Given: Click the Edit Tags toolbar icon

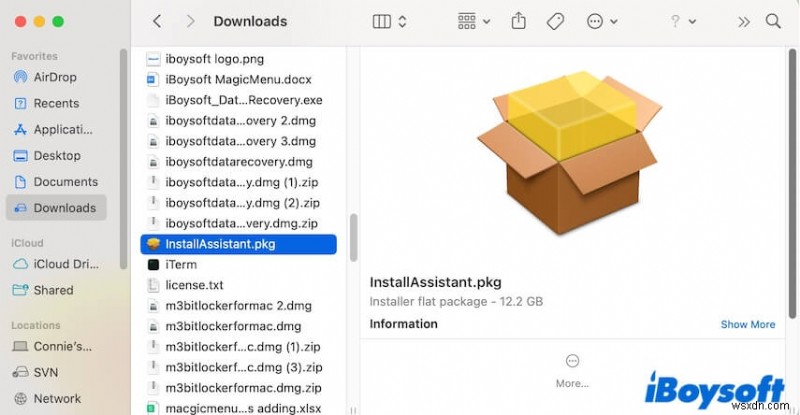Looking at the screenshot, I should tap(555, 21).
